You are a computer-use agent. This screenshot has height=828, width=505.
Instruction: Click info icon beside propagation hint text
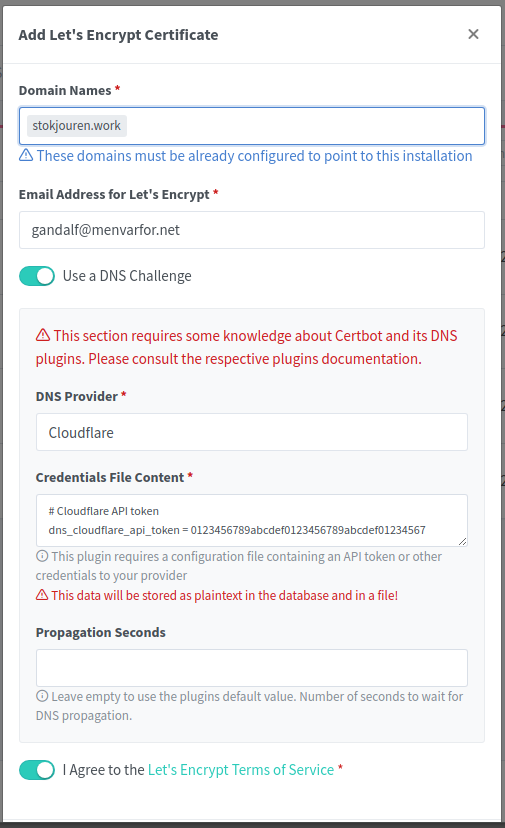pos(42,696)
